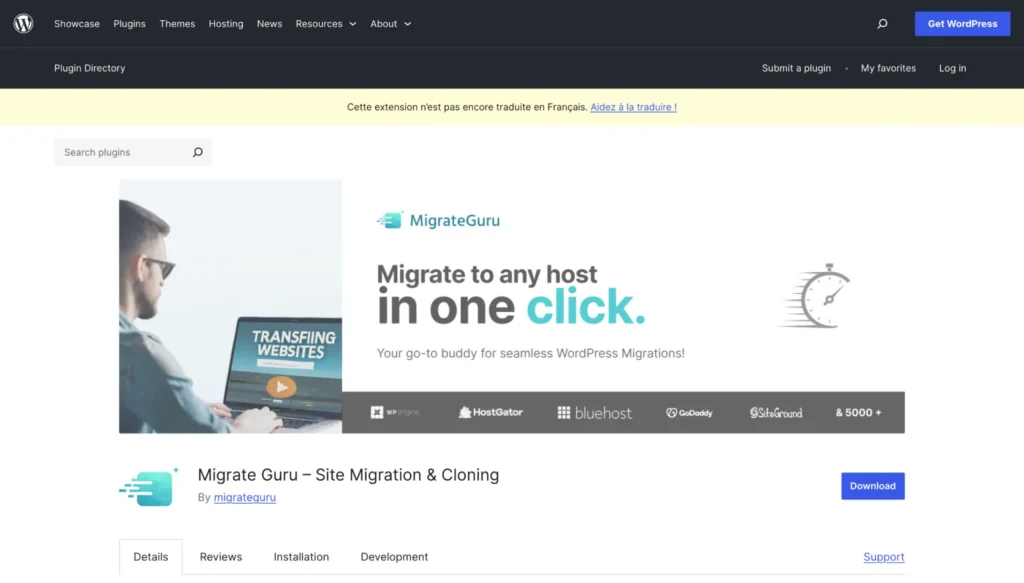Click the WP Engine logo
Screen dimensions: 1024x583
click(x=395, y=413)
